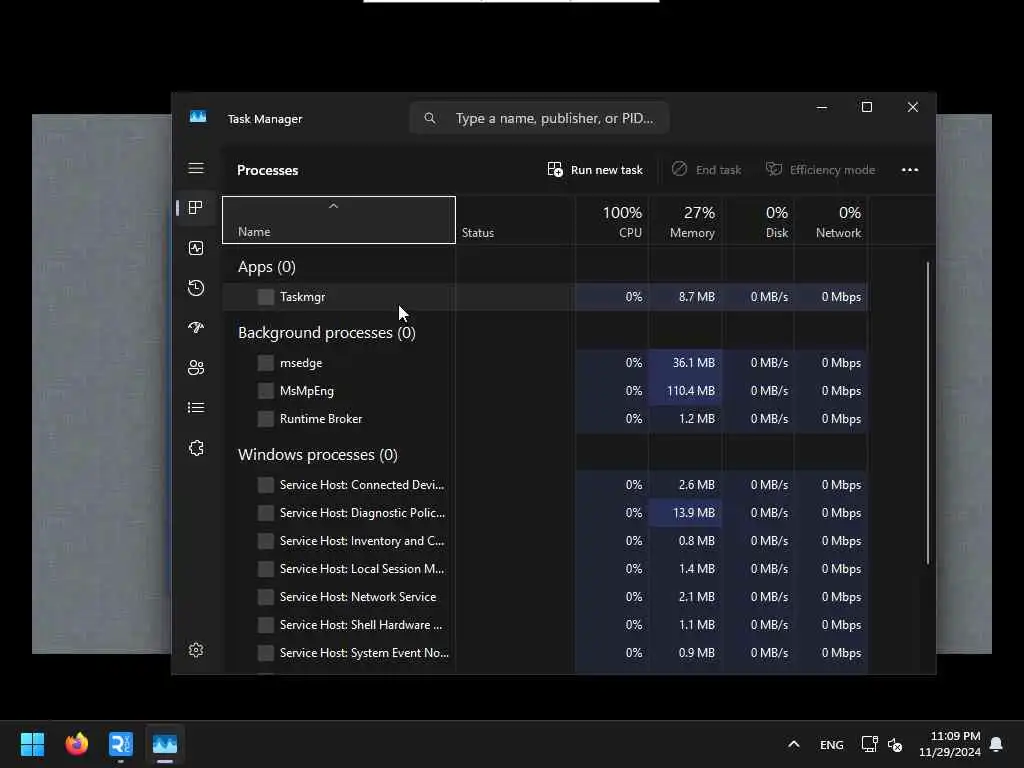Click the End task button
The height and width of the screenshot is (768, 1024).
coord(706,170)
